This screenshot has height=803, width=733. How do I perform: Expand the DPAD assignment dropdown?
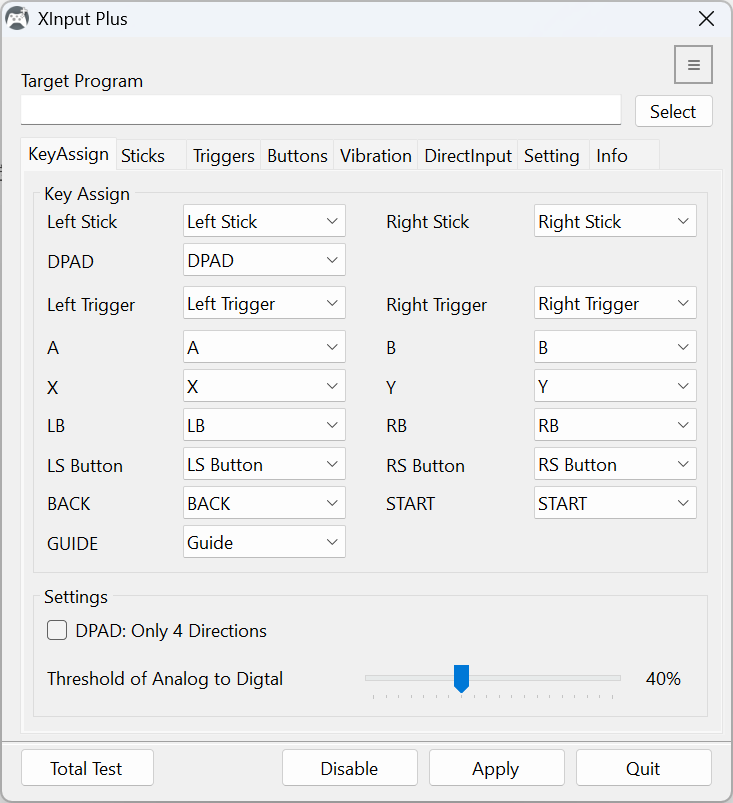pyautogui.click(x=264, y=260)
